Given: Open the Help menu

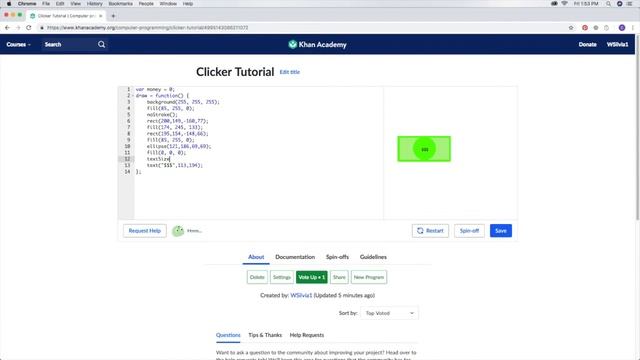Looking at the screenshot, I should [188, 4].
